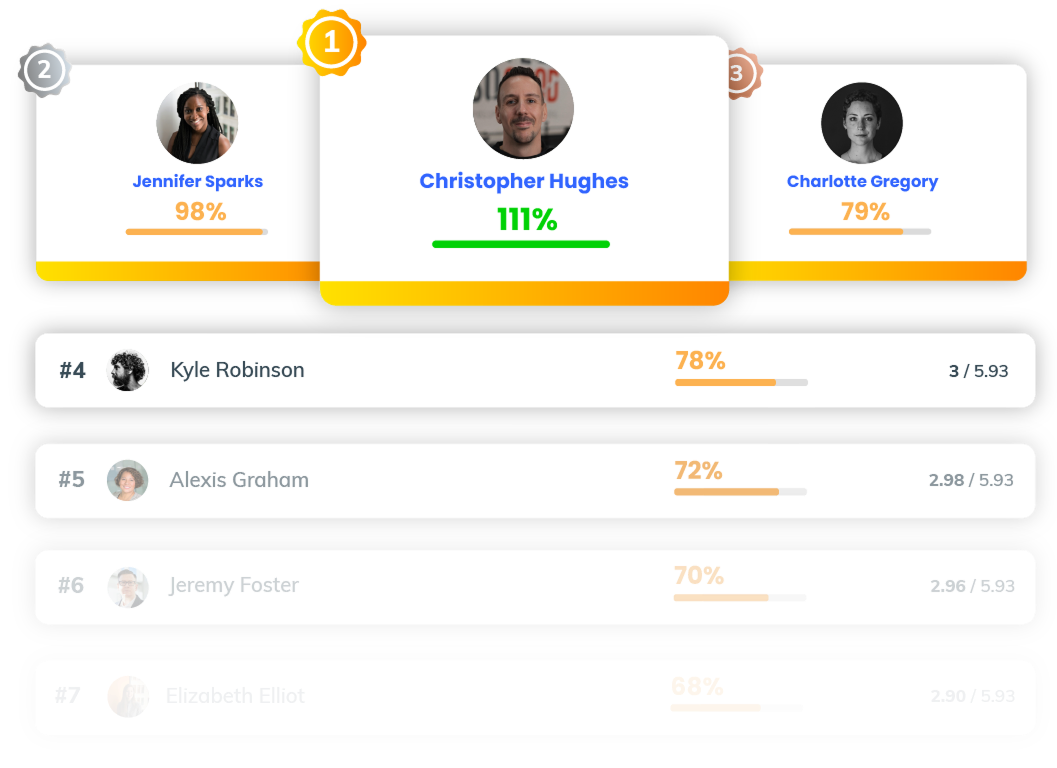
Task: Click the Christopher Hughes name link
Action: [524, 181]
